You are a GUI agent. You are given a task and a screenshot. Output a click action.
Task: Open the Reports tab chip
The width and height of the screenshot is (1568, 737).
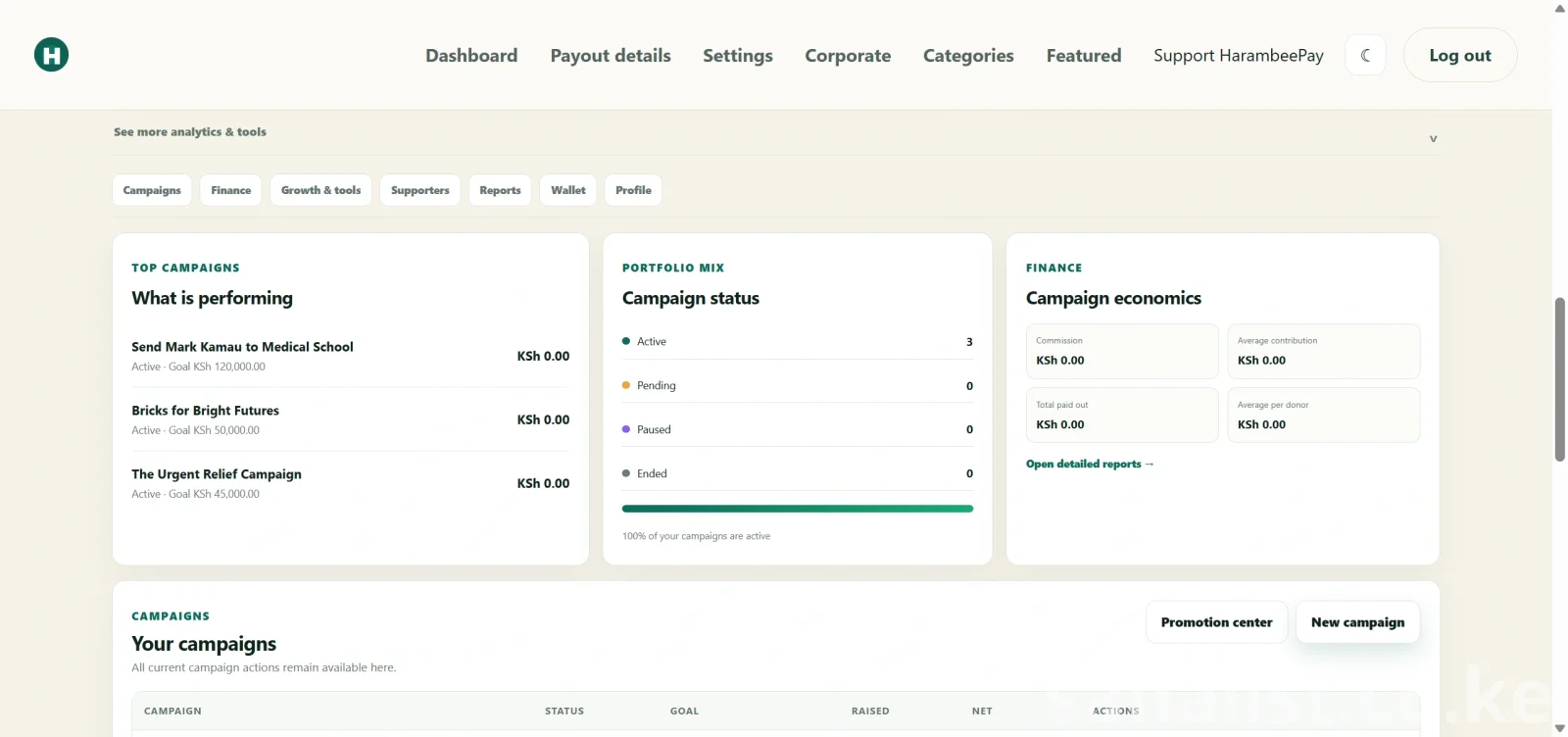500,190
